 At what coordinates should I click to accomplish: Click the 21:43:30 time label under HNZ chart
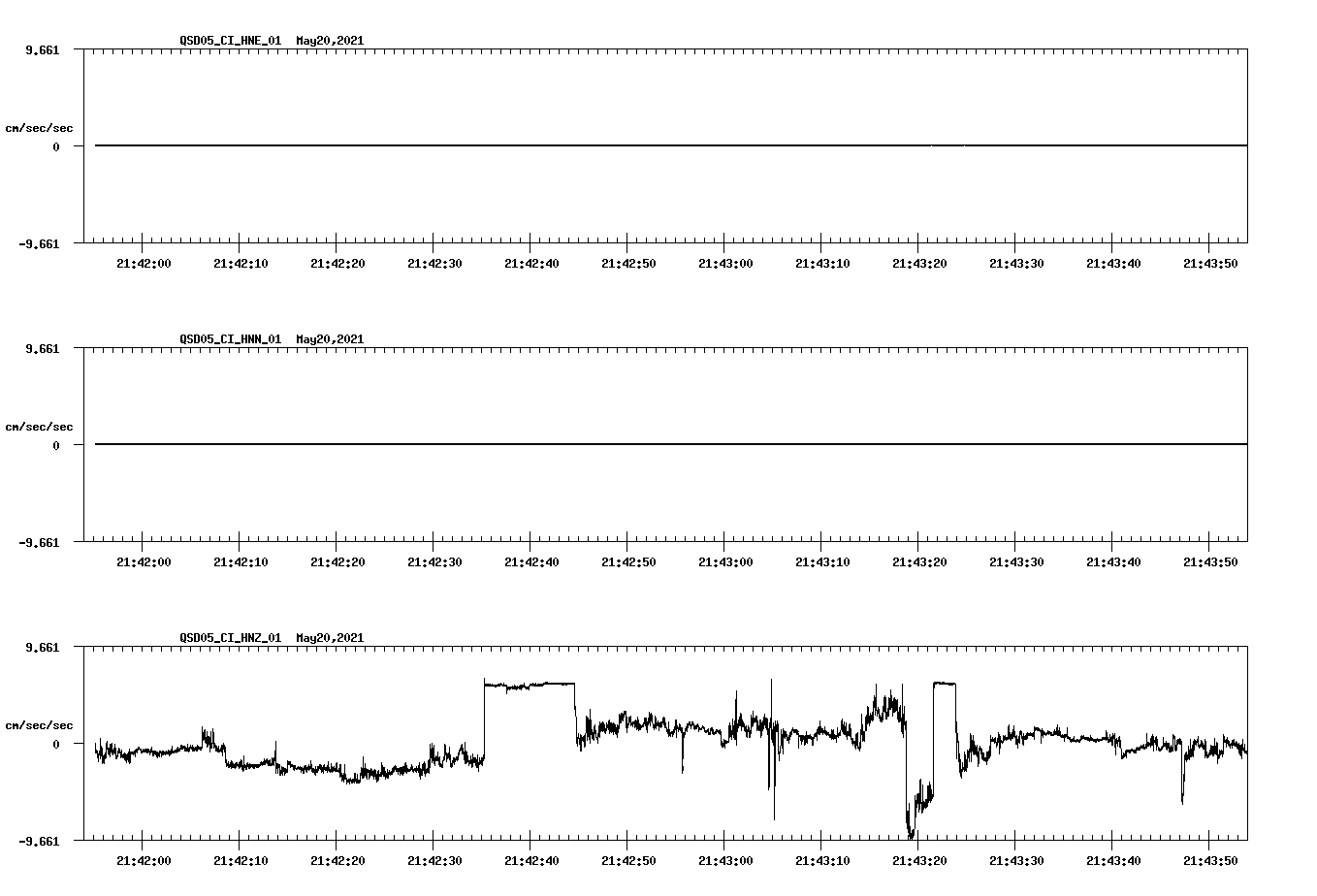(x=1016, y=860)
